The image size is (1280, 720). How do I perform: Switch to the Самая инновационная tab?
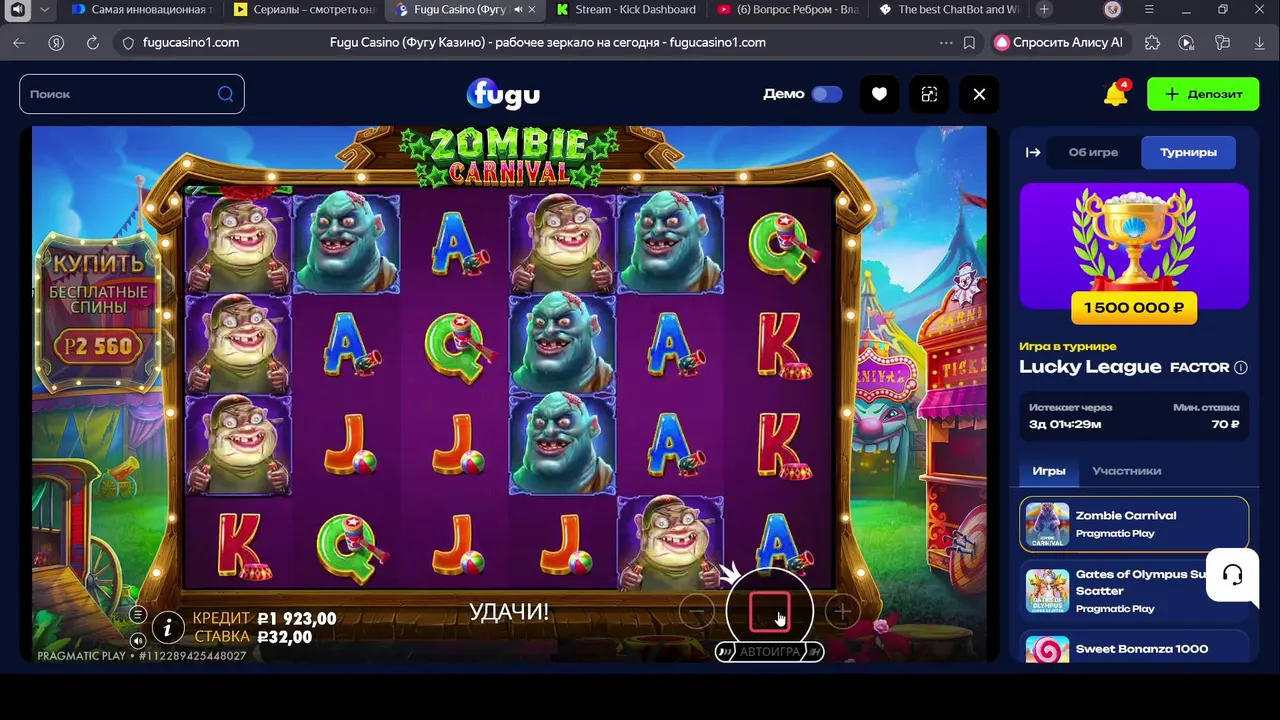tap(142, 10)
